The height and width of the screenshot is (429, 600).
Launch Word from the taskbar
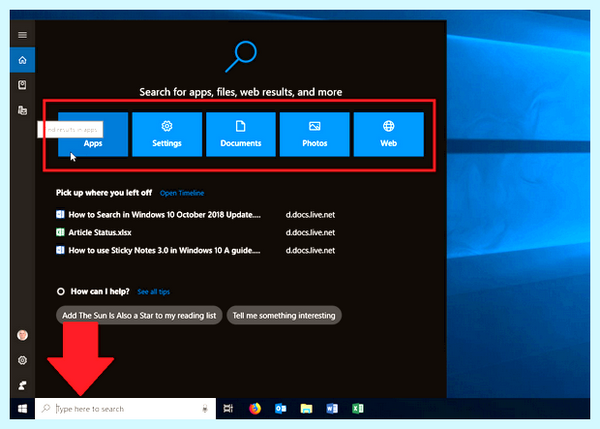click(x=332, y=409)
